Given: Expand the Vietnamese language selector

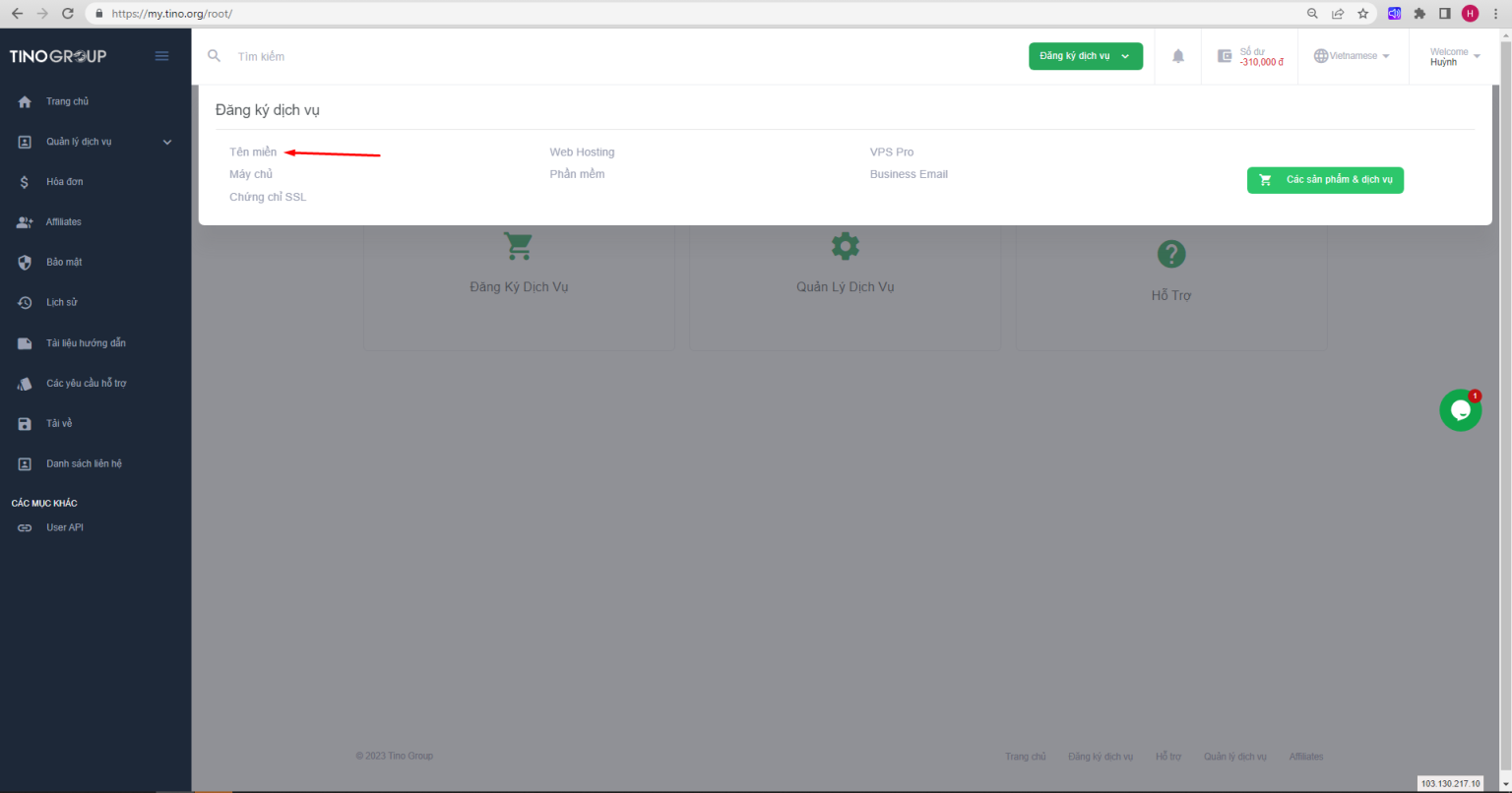Looking at the screenshot, I should coord(1353,56).
